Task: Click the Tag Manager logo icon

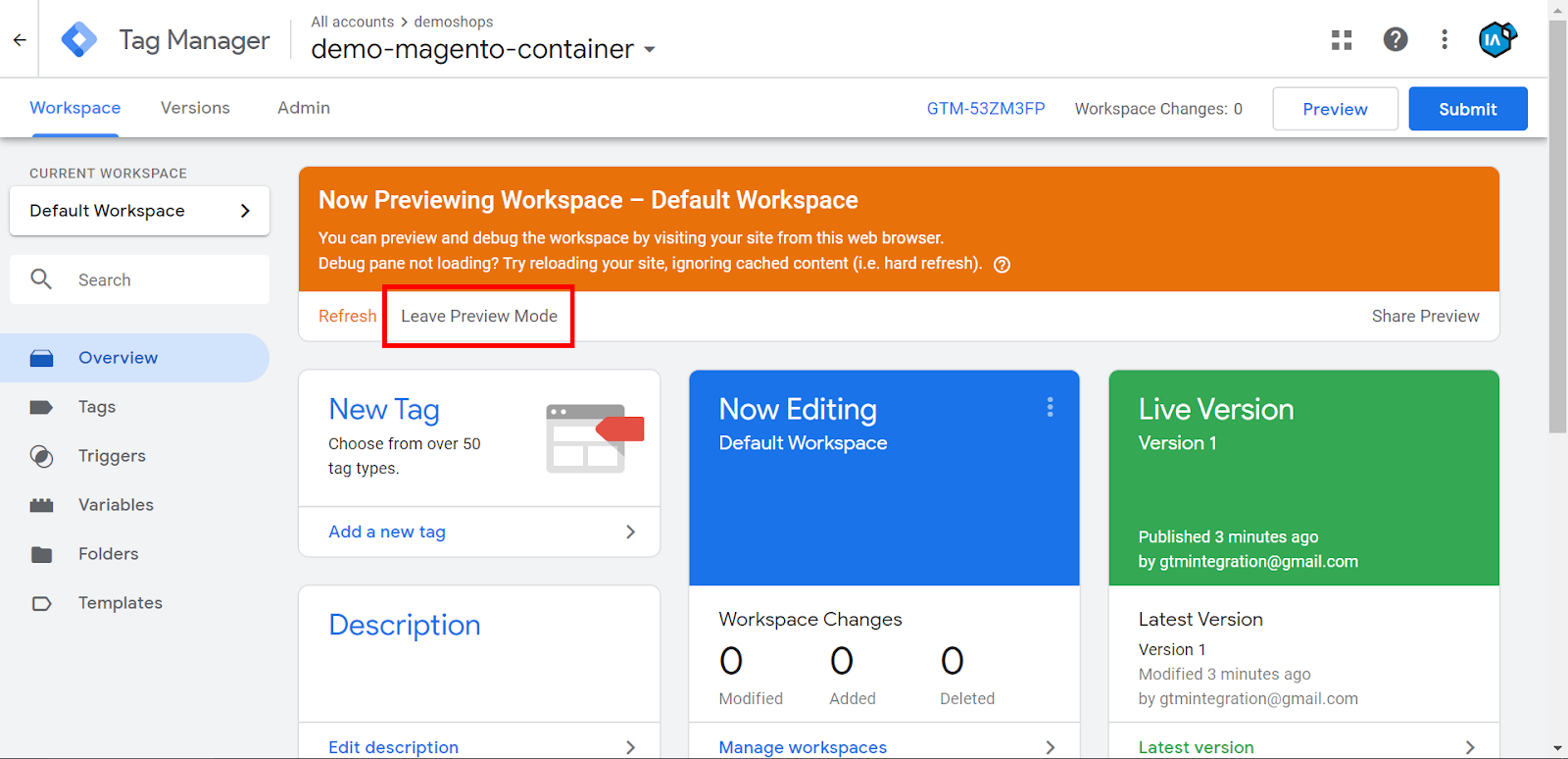Action: click(x=79, y=40)
